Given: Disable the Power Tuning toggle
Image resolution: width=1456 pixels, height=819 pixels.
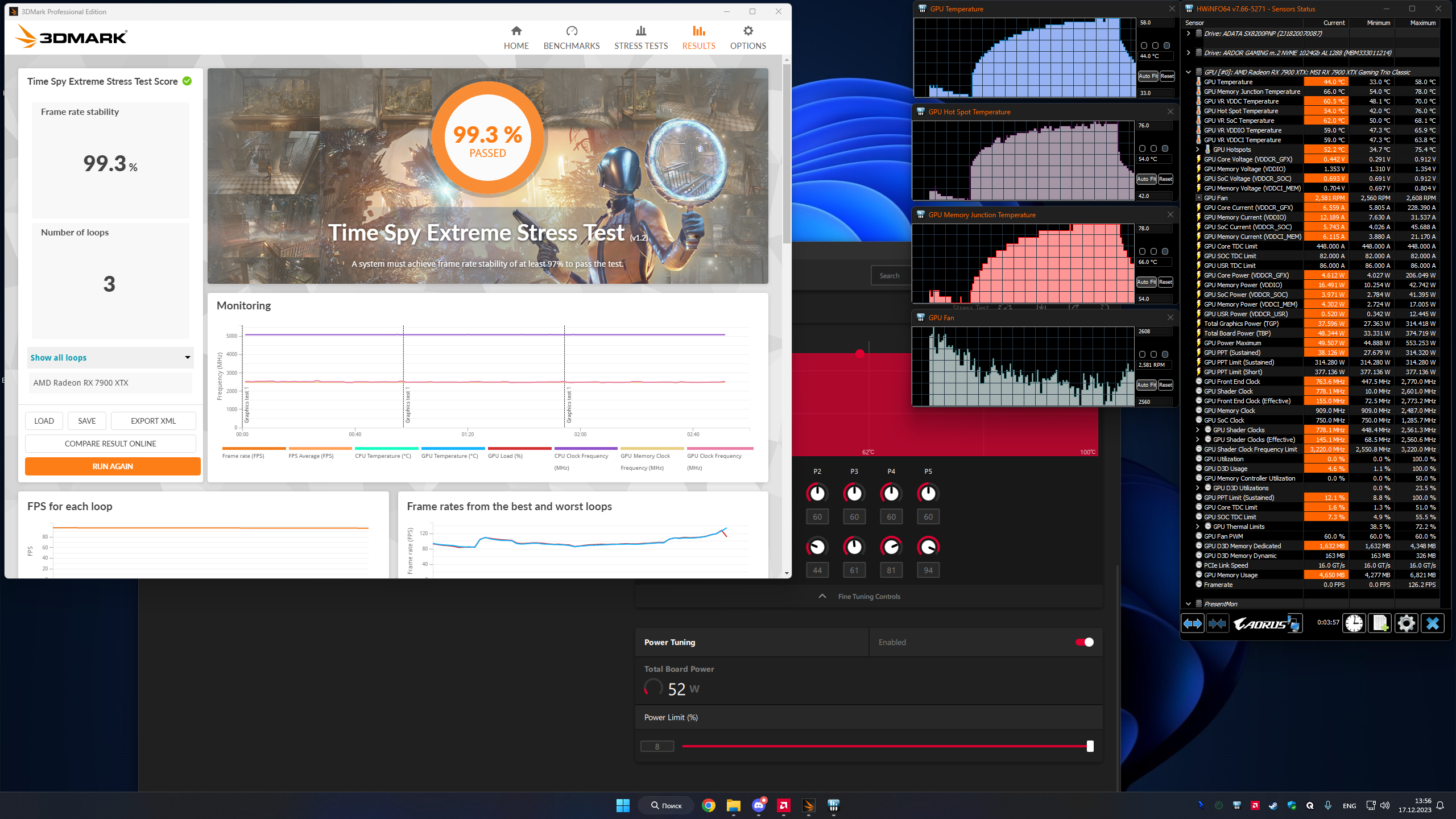Looking at the screenshot, I should pos(1084,642).
